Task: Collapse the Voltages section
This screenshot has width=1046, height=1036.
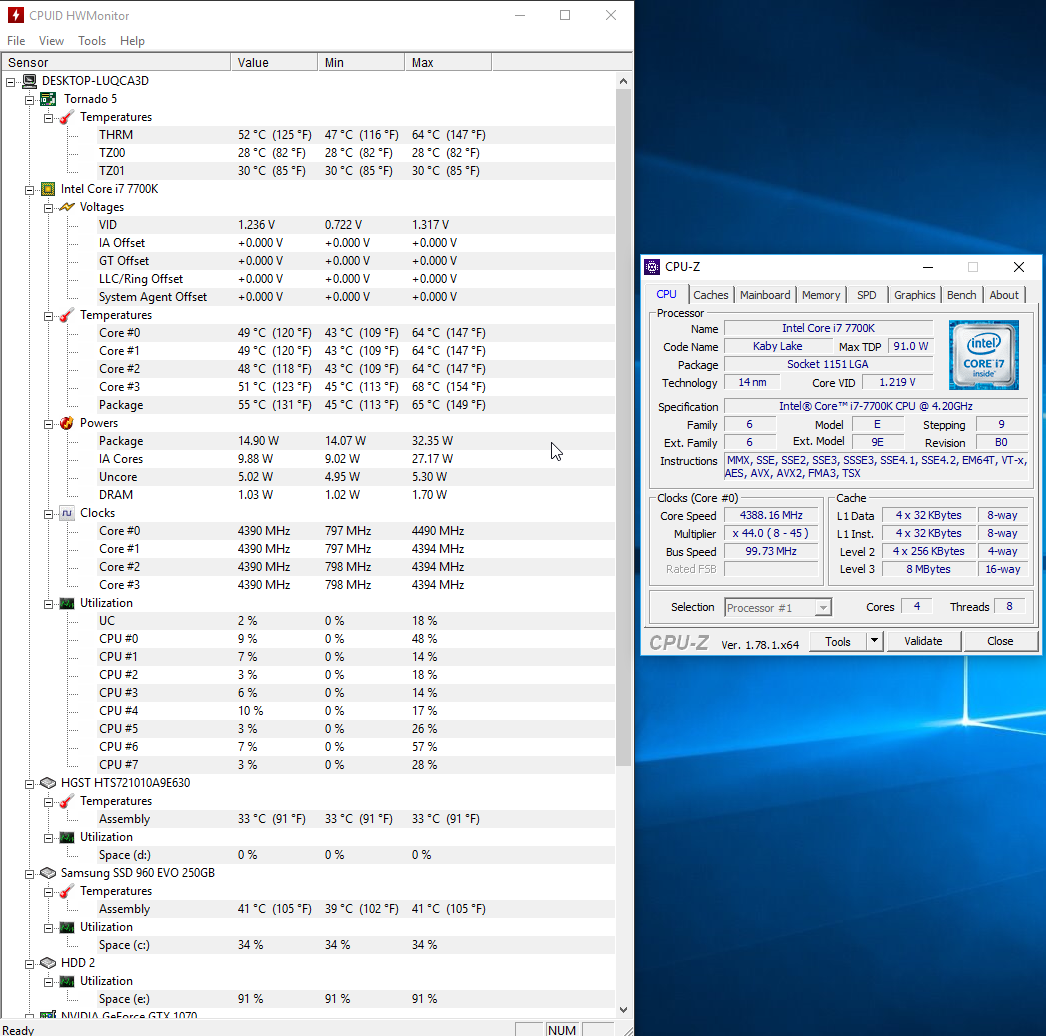Action: tap(48, 208)
